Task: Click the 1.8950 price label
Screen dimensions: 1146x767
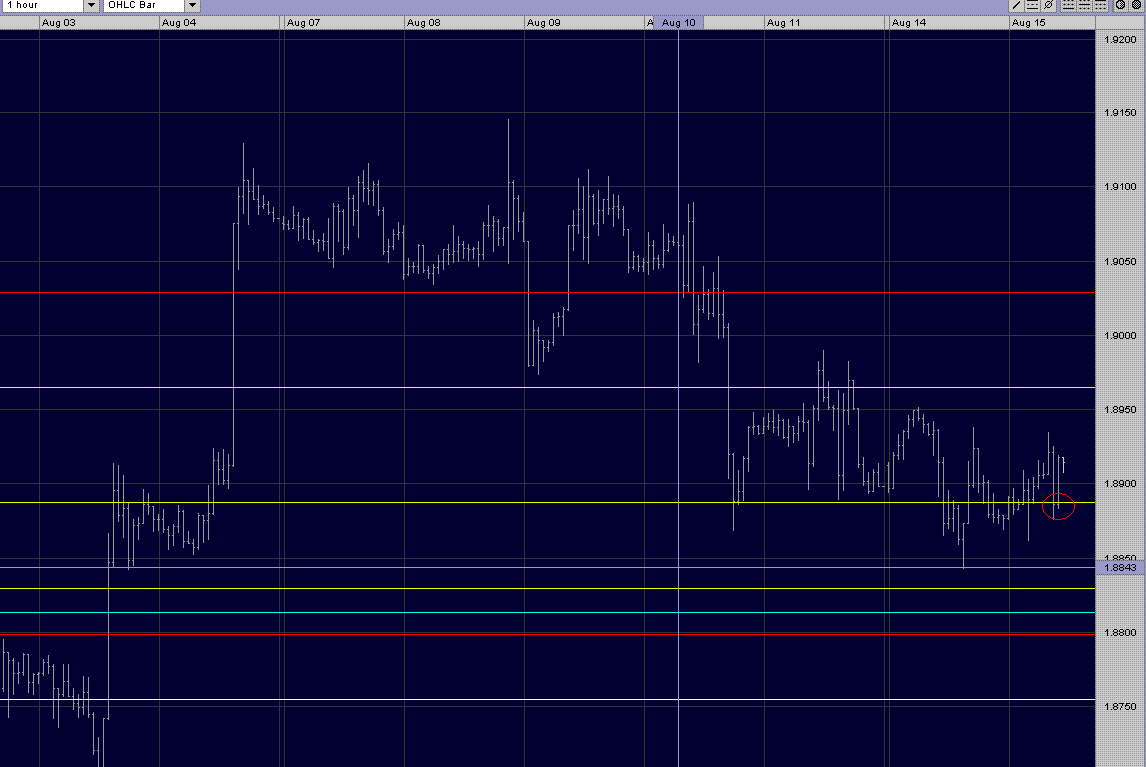Action: coord(1120,409)
